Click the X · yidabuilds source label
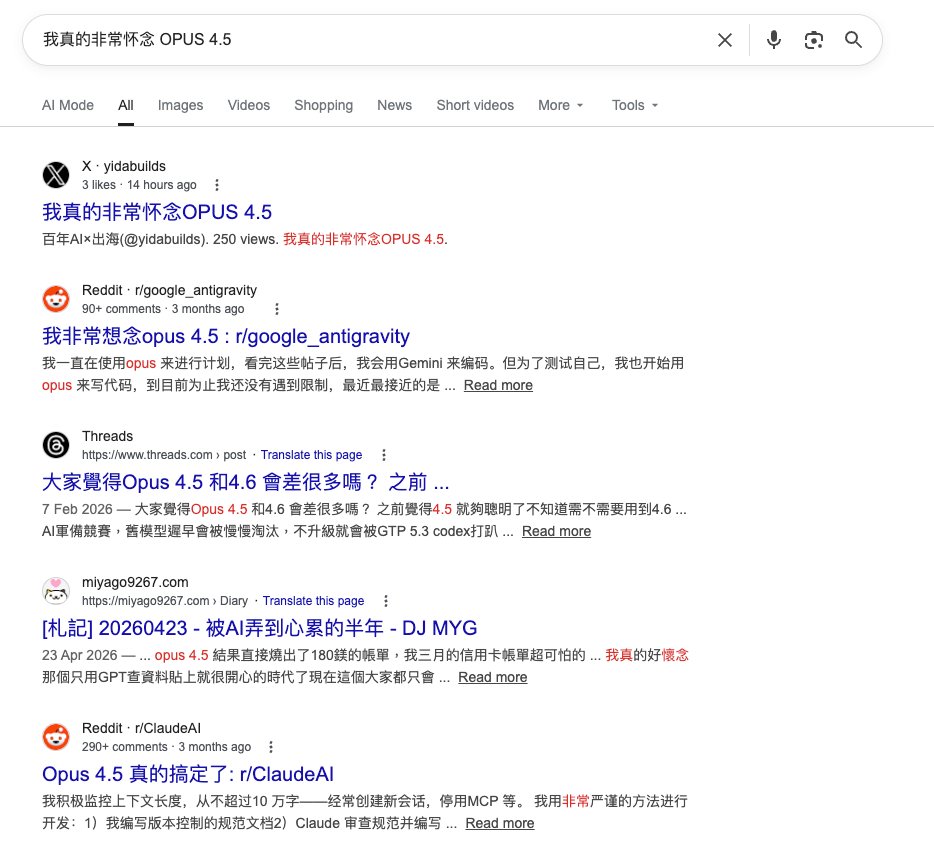This screenshot has width=934, height=853. click(x=124, y=166)
